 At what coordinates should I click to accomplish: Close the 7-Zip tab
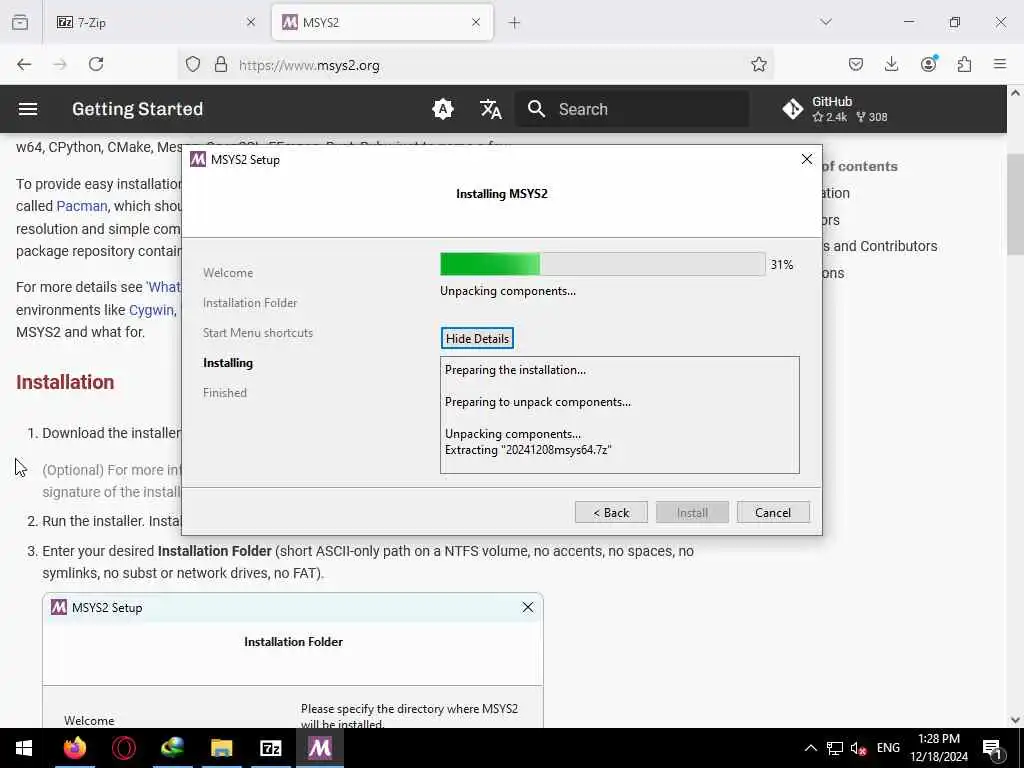251,22
